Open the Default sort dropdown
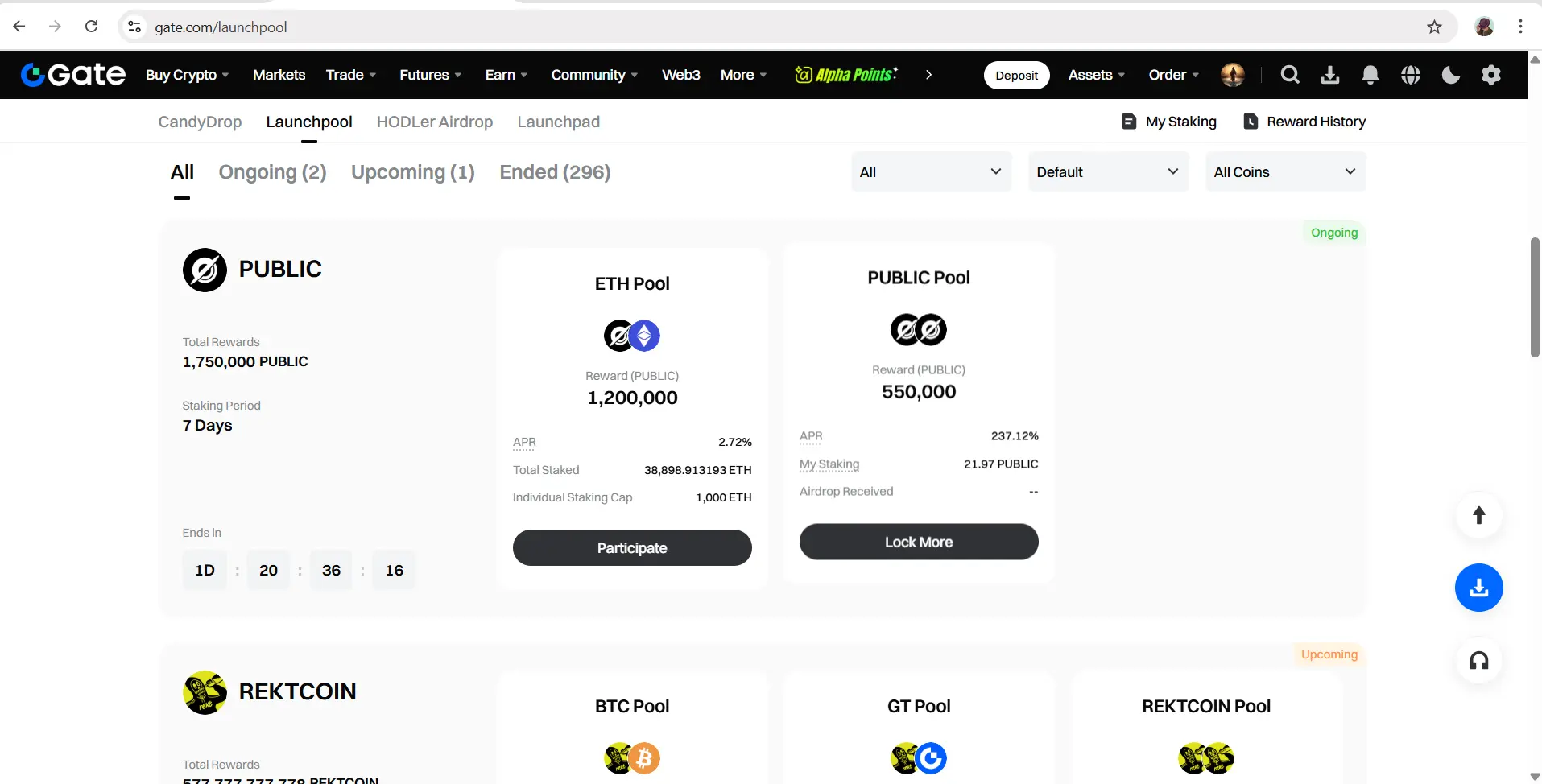Screen dimensions: 1542x784 [1108, 171]
